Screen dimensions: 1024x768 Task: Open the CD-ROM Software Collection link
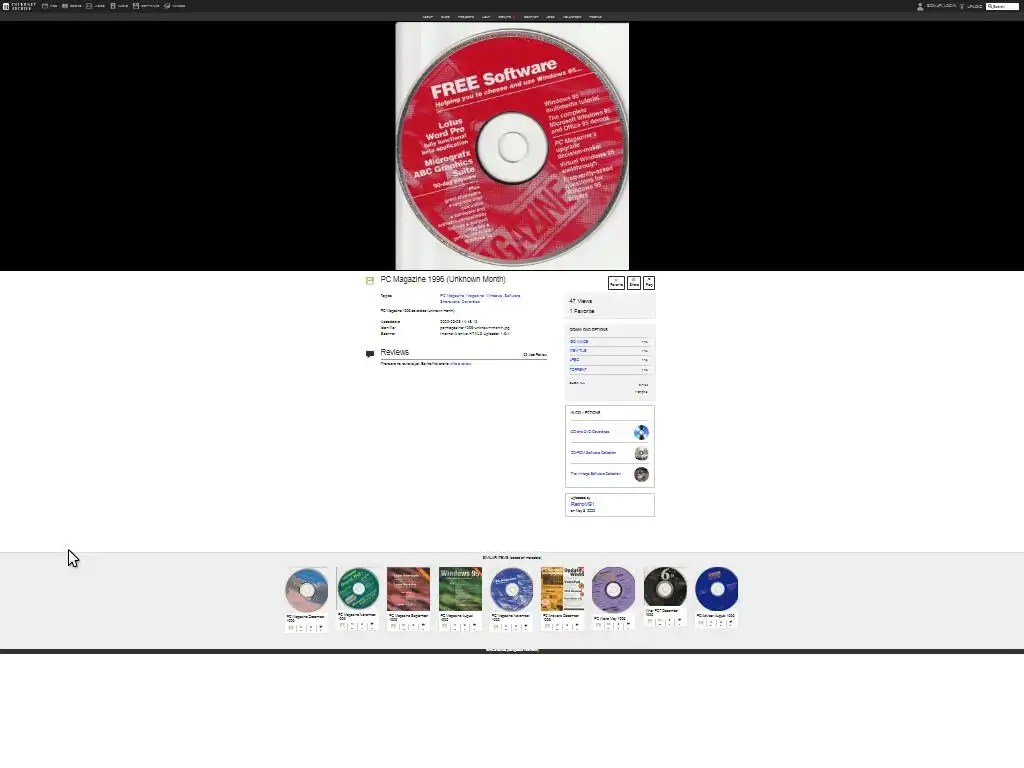[x=593, y=453]
